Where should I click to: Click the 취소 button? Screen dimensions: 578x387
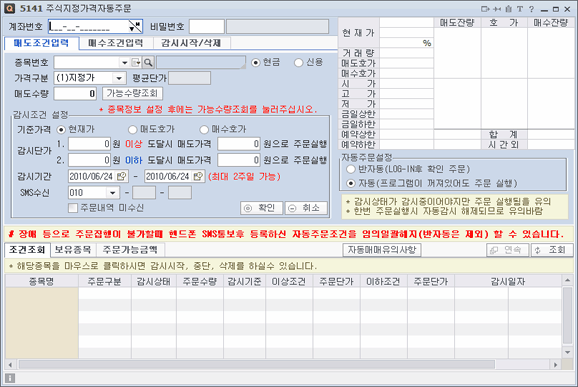tap(306, 208)
